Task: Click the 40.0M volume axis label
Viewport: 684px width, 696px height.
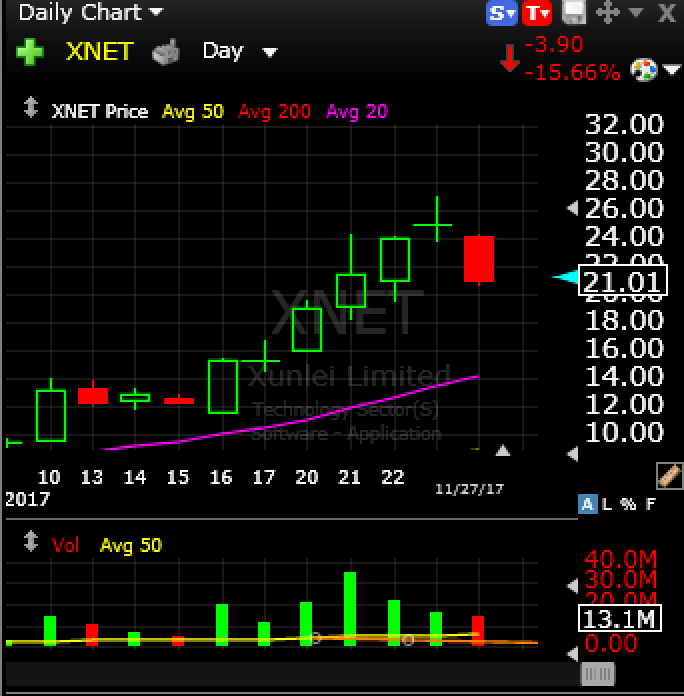Action: pyautogui.click(x=621, y=559)
